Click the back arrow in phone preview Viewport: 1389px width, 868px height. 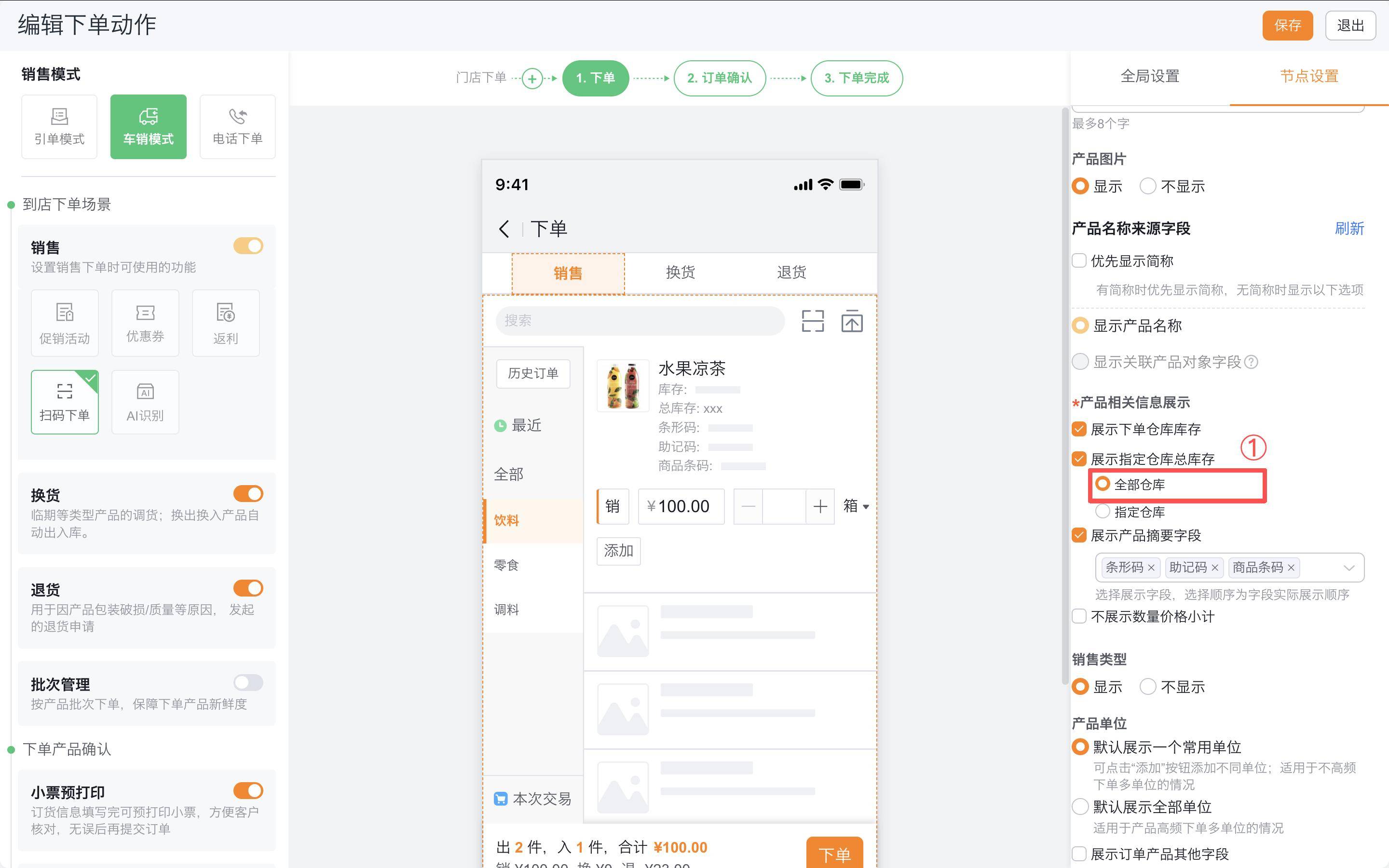504,229
